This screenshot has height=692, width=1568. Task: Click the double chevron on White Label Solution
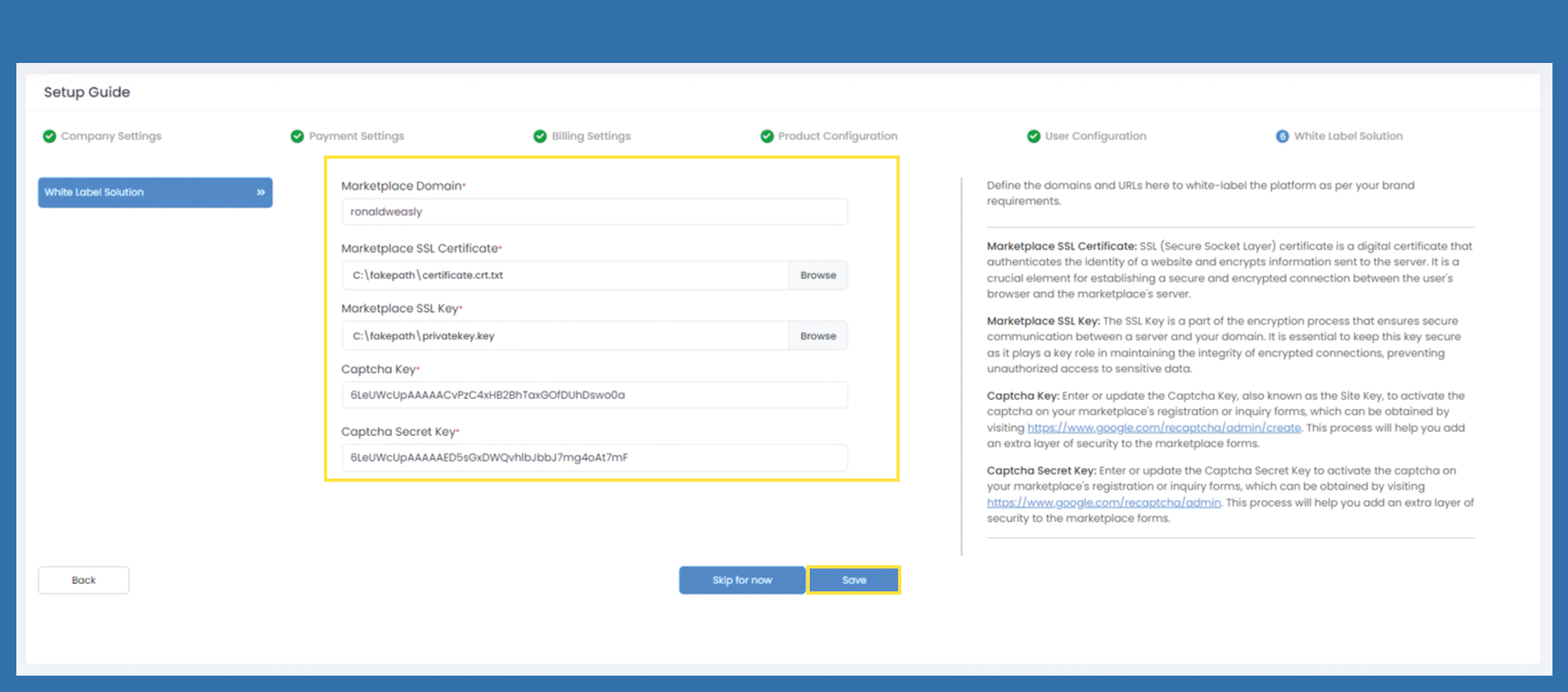(x=261, y=192)
